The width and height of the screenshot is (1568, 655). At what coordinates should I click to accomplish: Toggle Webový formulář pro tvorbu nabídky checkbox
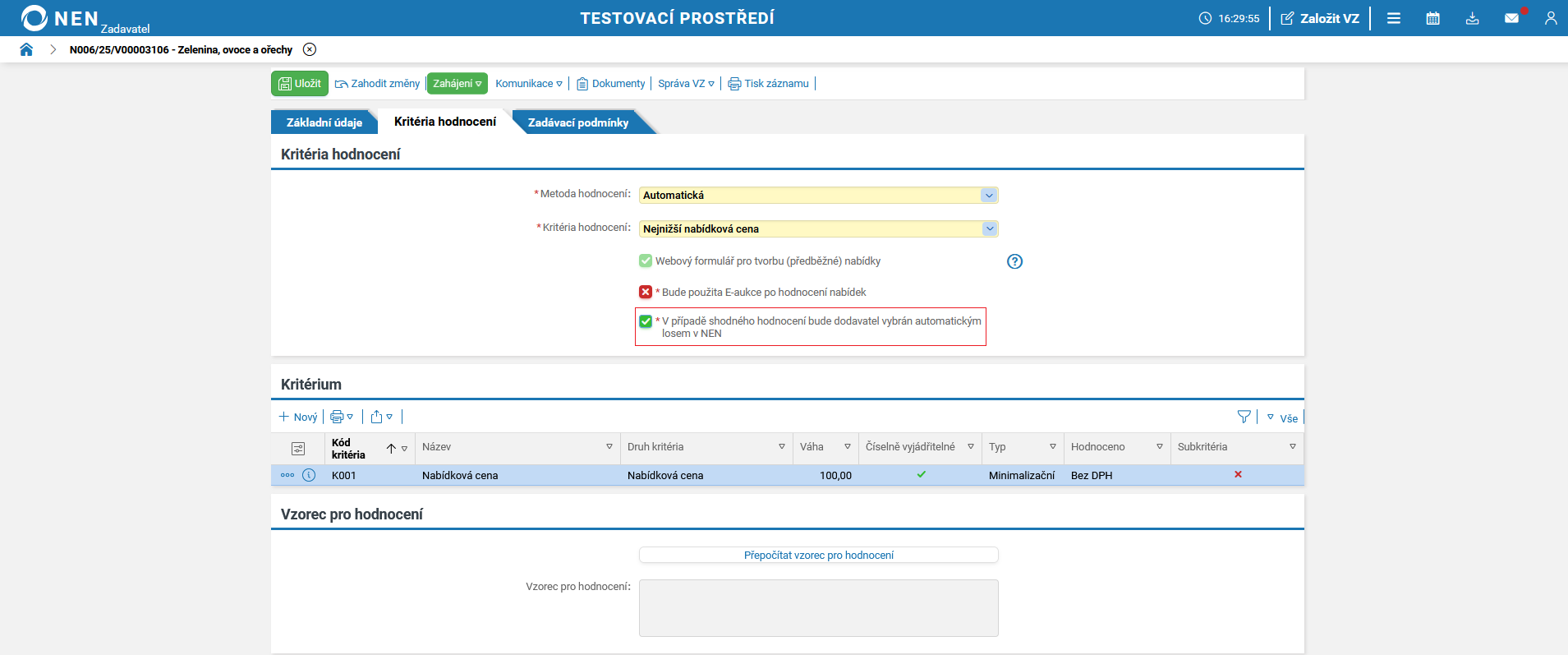646,261
